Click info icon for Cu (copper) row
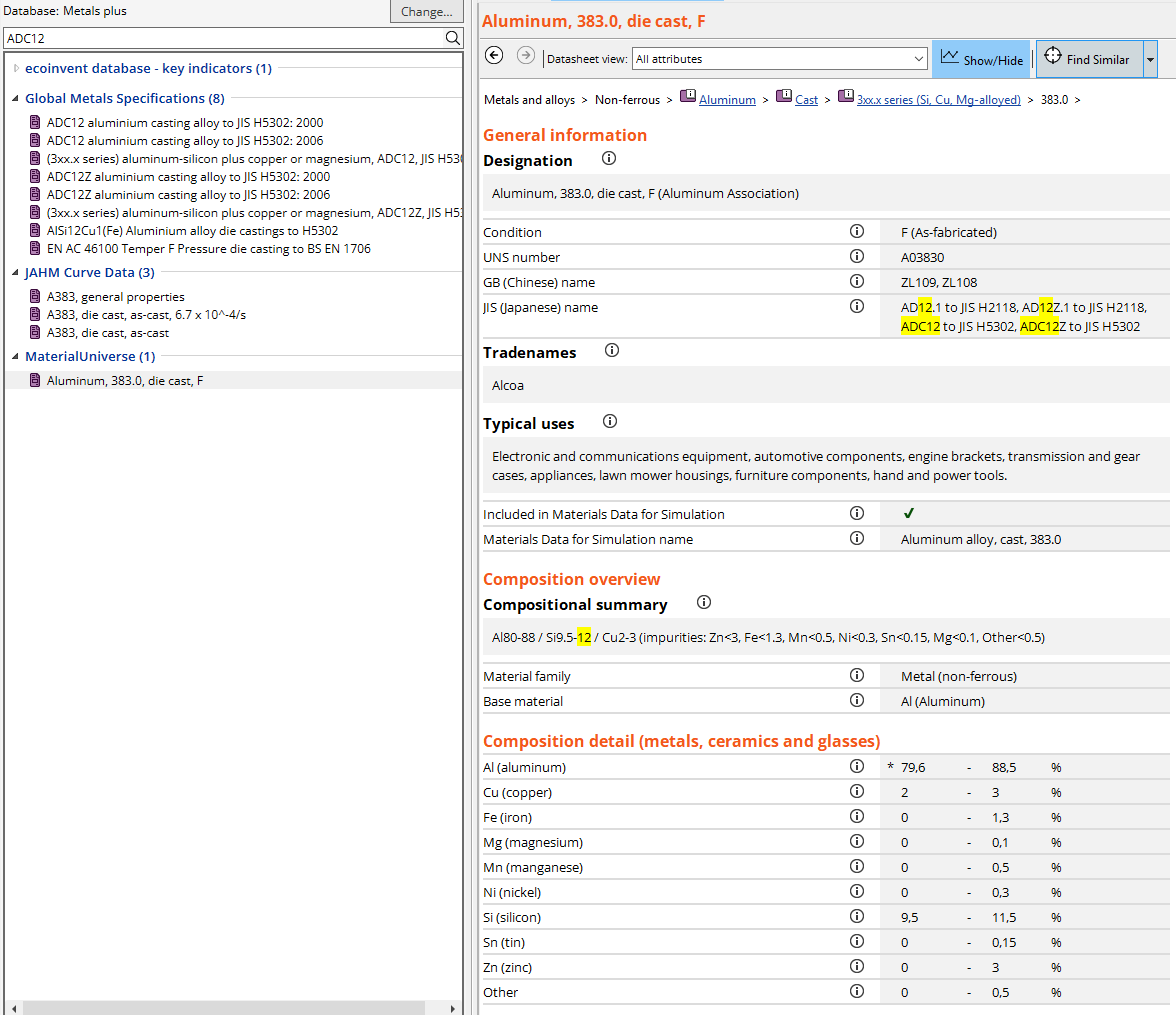This screenshot has width=1176, height=1015. pos(856,792)
